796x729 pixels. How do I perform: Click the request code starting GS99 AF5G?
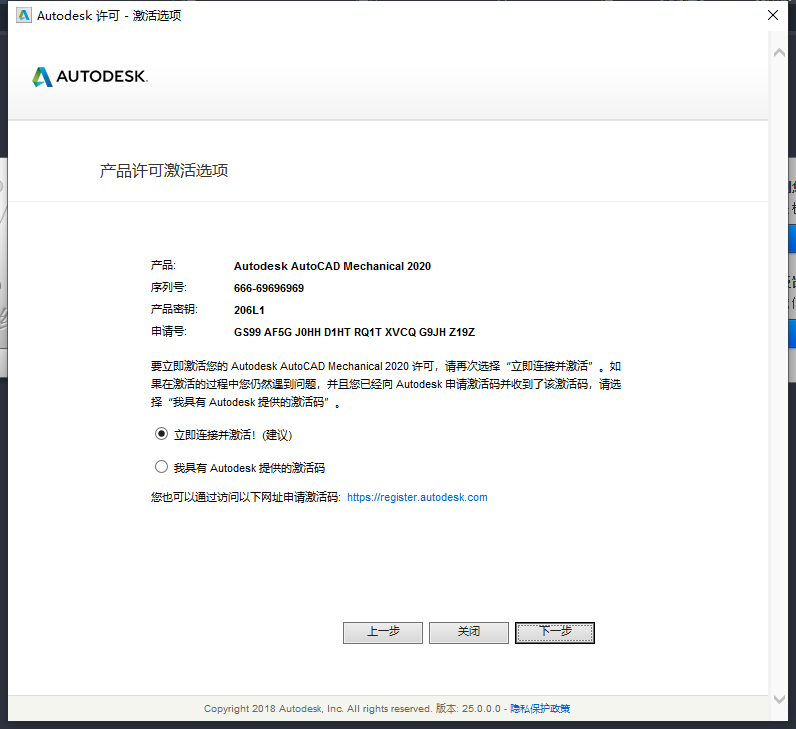coord(354,333)
